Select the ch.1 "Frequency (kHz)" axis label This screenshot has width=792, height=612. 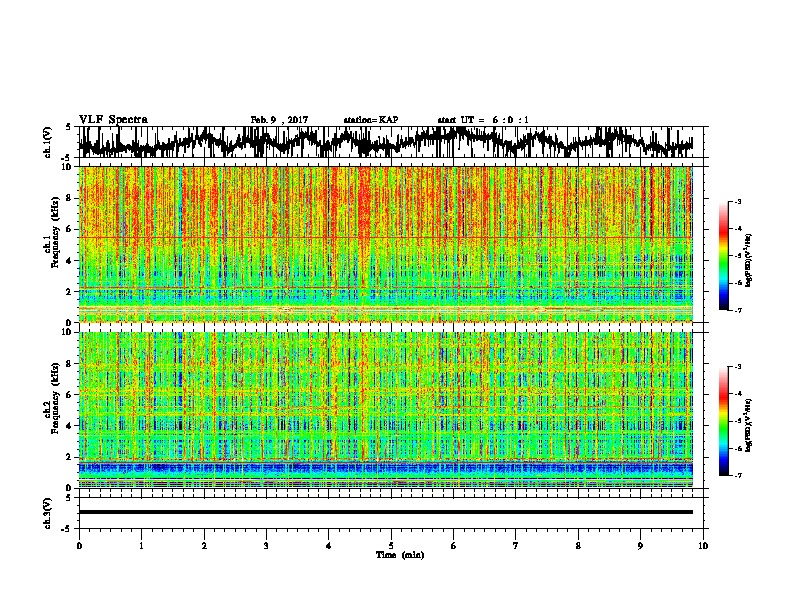[55, 232]
